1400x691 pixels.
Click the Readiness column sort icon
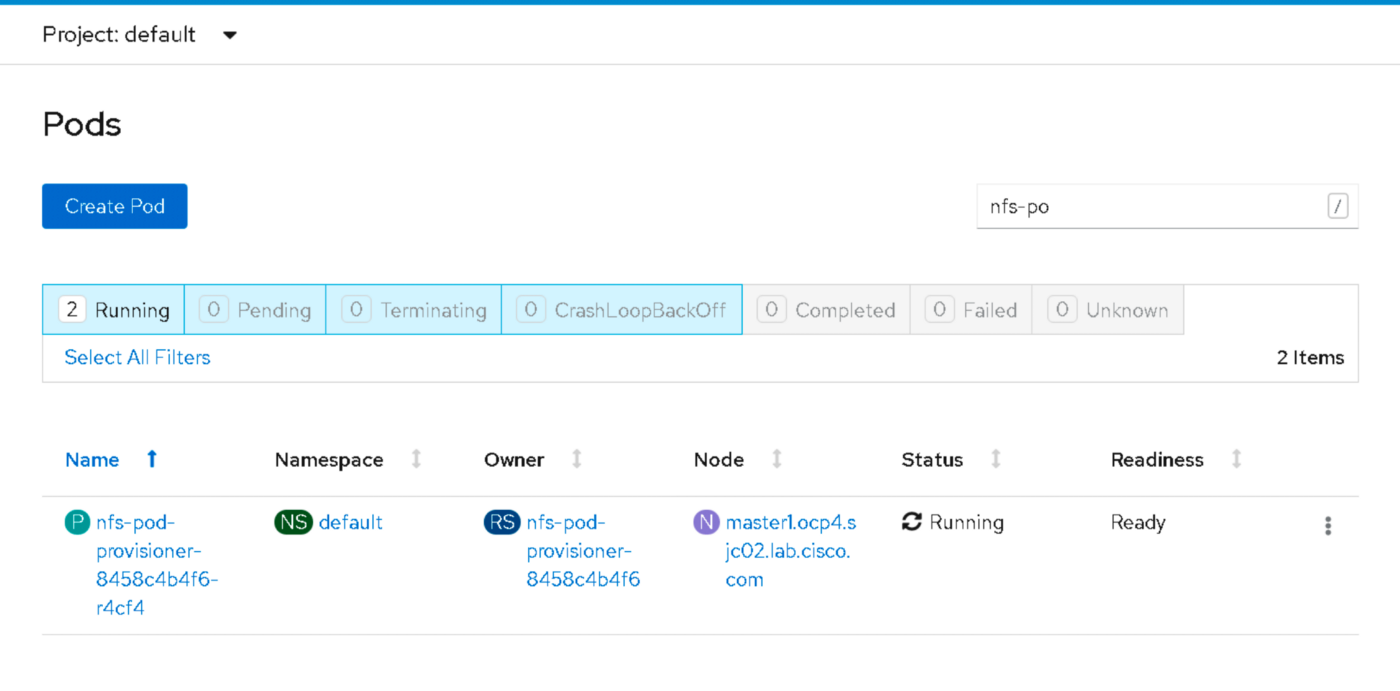tap(1236, 459)
